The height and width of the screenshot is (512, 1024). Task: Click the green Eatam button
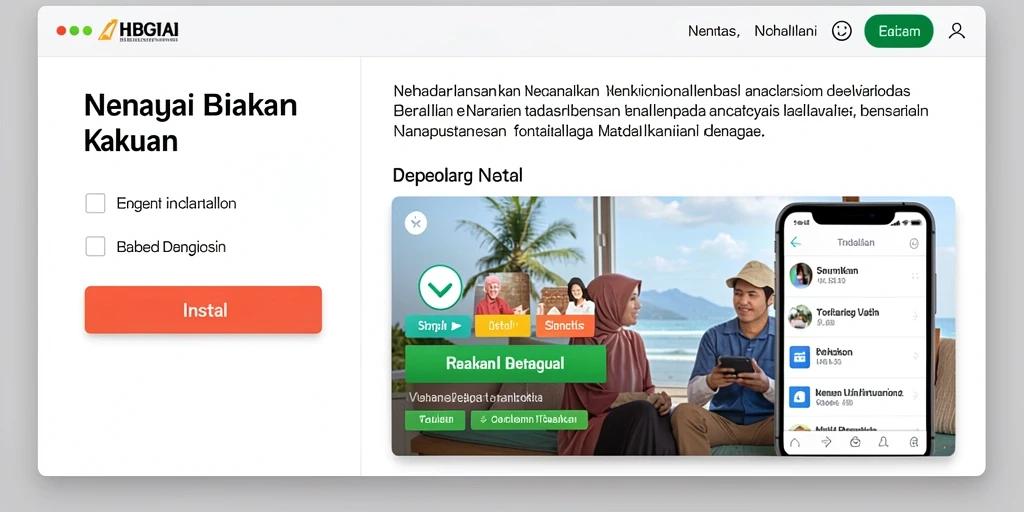899,31
